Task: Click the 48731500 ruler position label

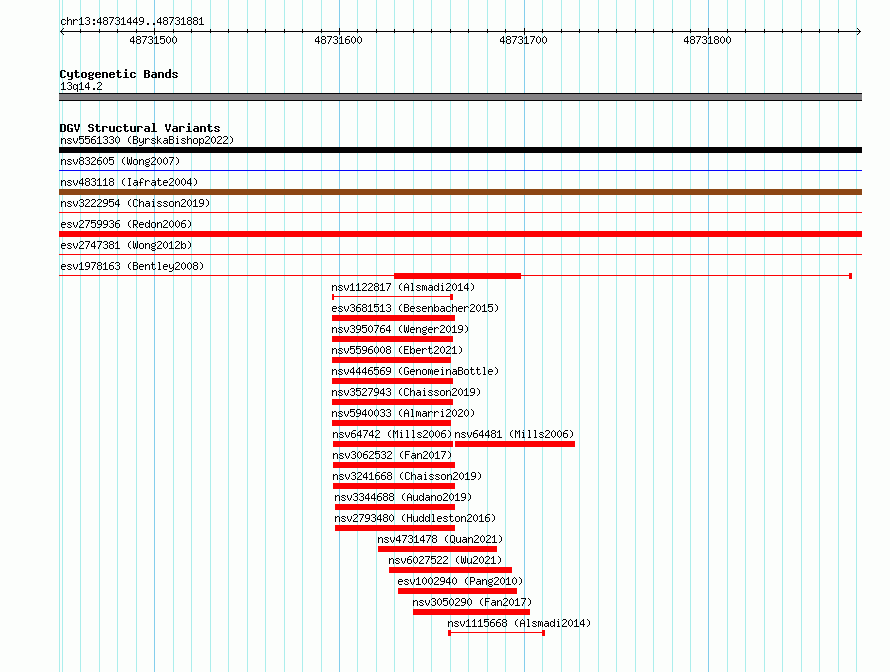Action: tap(153, 40)
